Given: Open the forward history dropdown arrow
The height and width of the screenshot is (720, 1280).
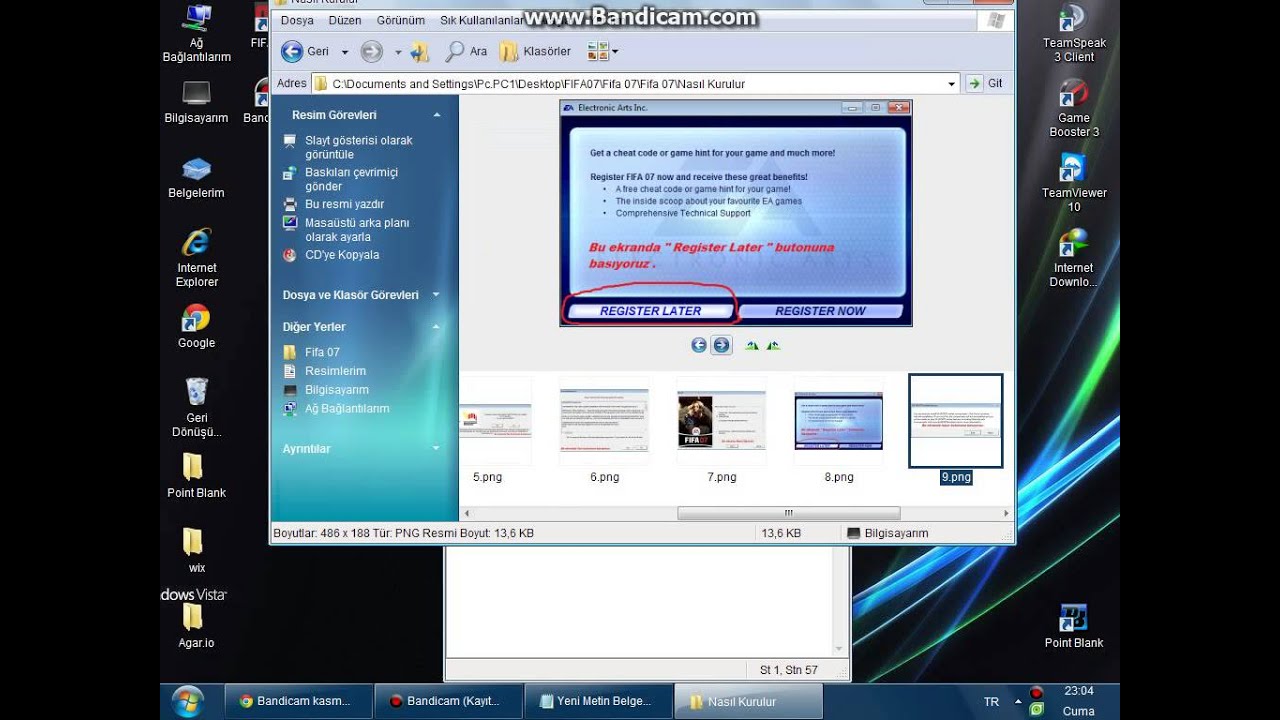Looking at the screenshot, I should [x=397, y=52].
